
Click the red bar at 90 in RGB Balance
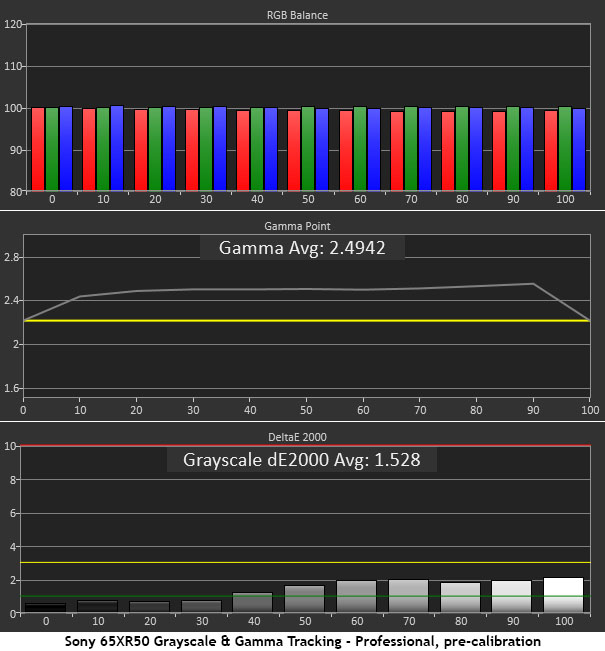(499, 151)
